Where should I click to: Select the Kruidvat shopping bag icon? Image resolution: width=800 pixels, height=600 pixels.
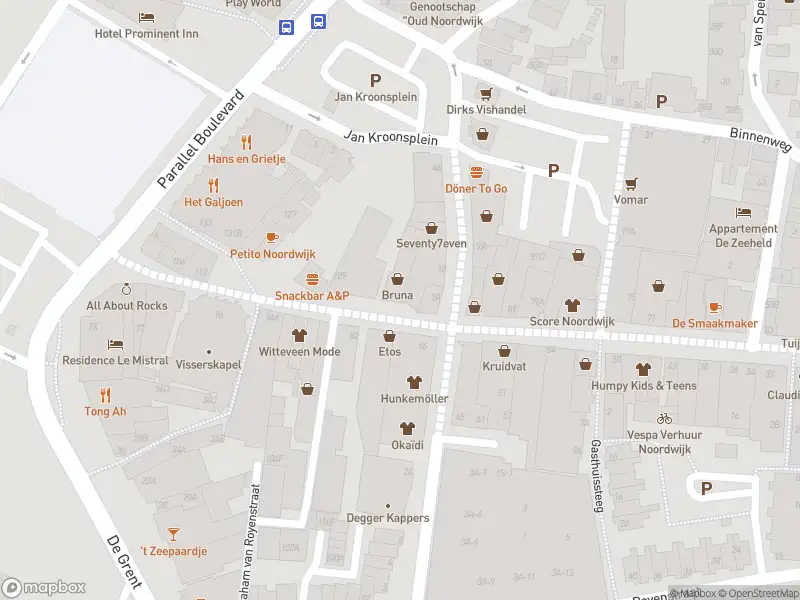click(504, 350)
